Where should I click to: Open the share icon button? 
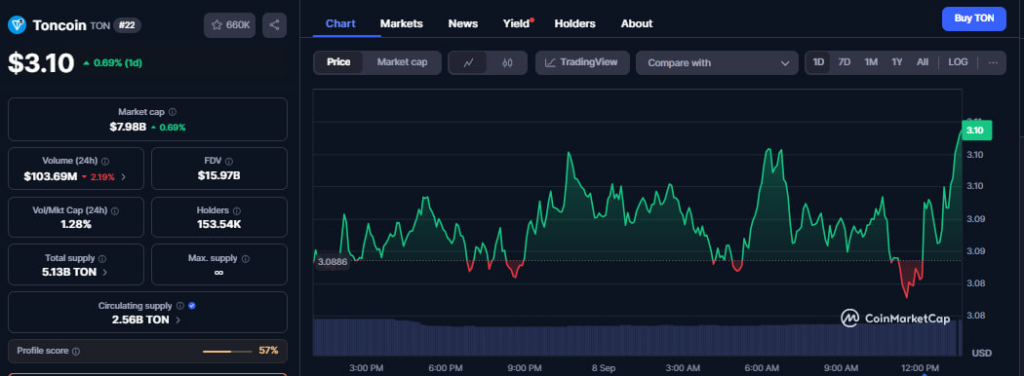[274, 25]
